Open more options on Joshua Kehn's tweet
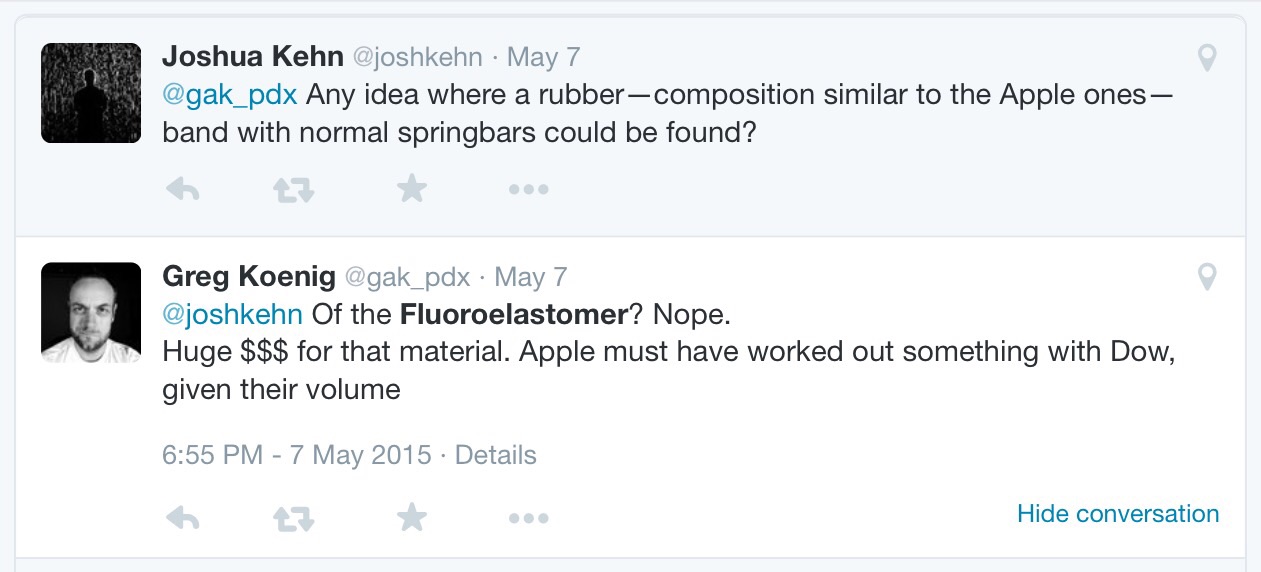Screen dimensions: 1261x572 click(528, 188)
